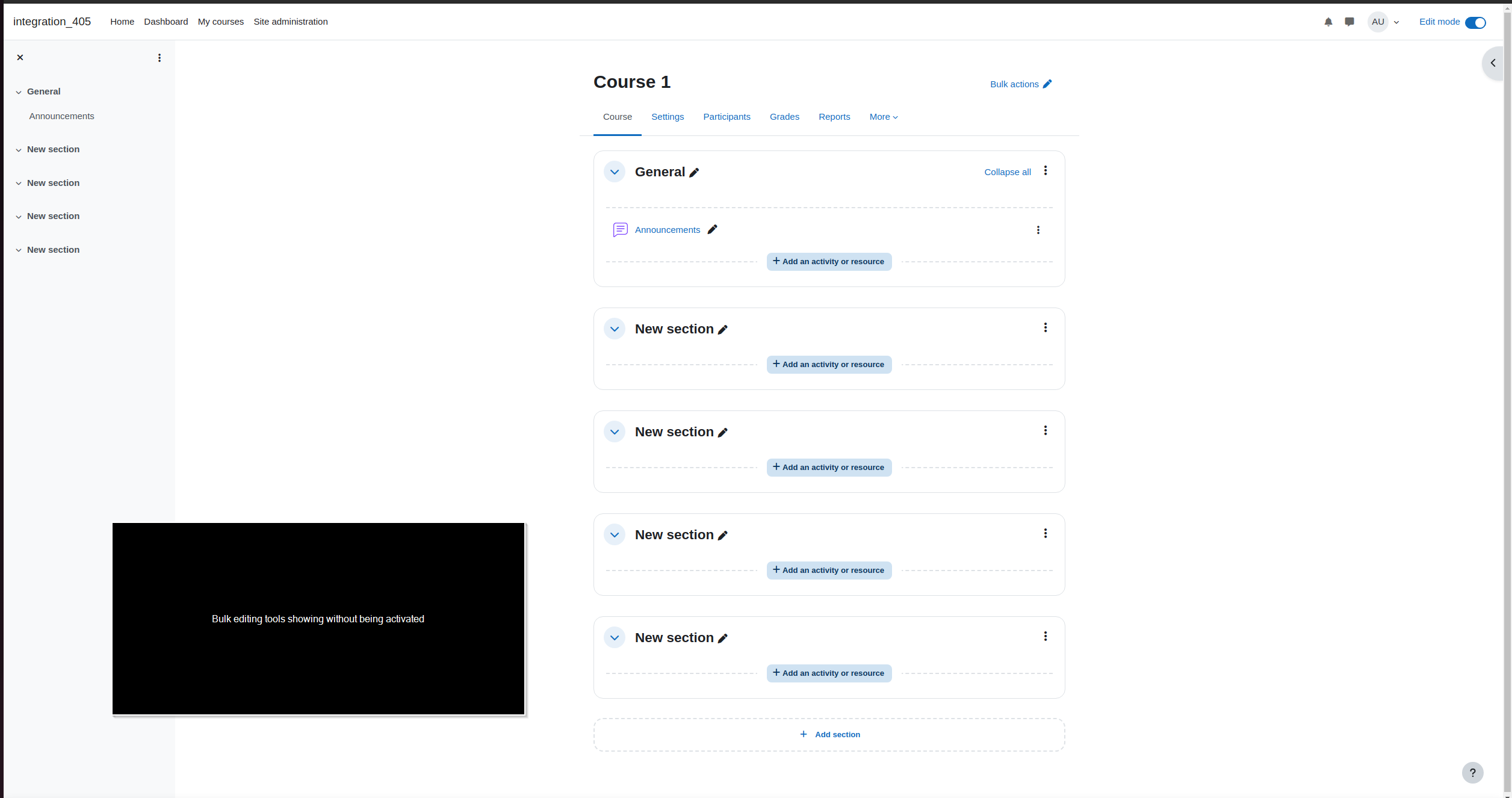1512x798 pixels.
Task: Rename the second New section via pencil
Action: pyautogui.click(x=723, y=433)
